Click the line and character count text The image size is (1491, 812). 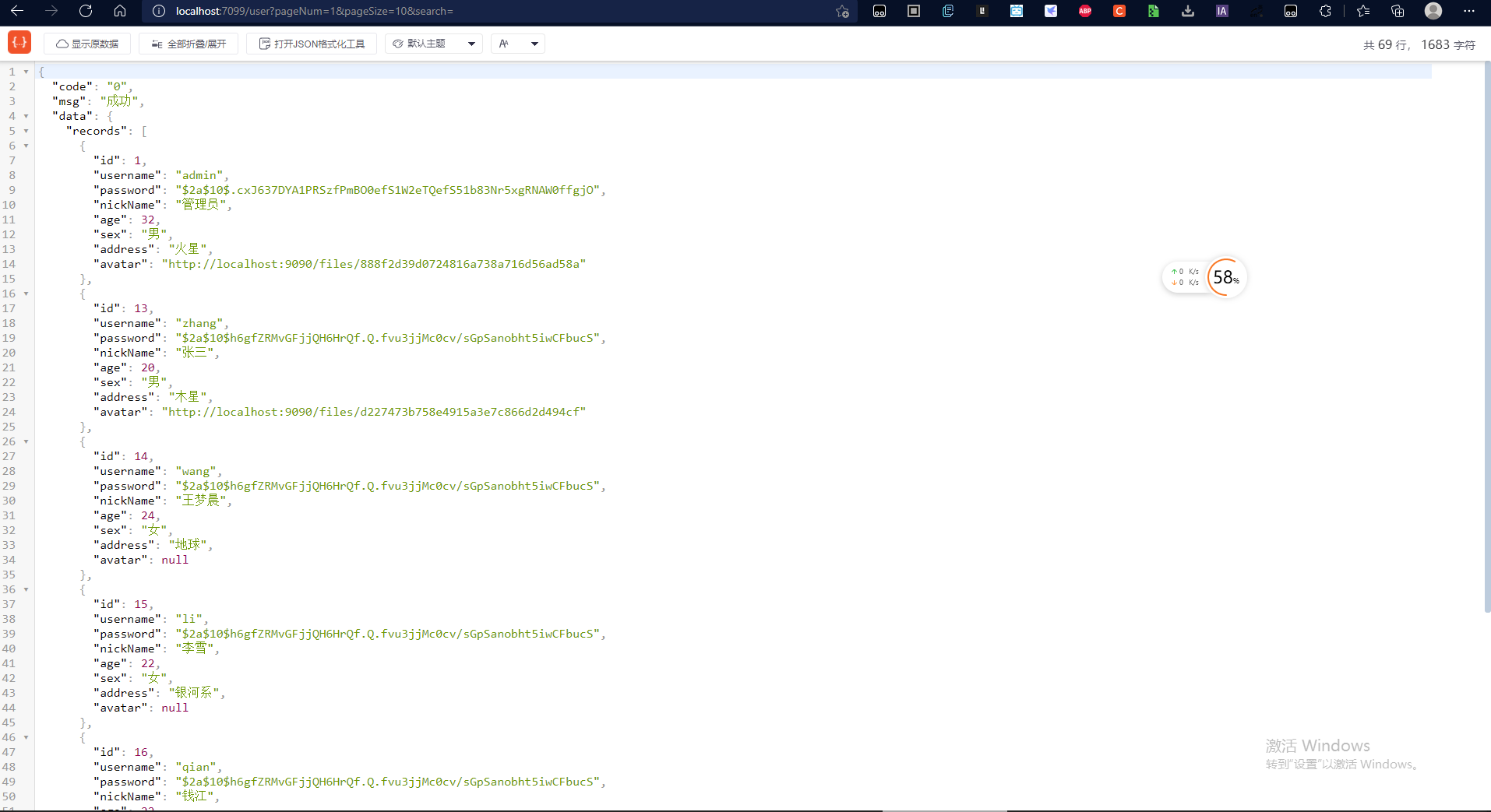[x=1419, y=44]
